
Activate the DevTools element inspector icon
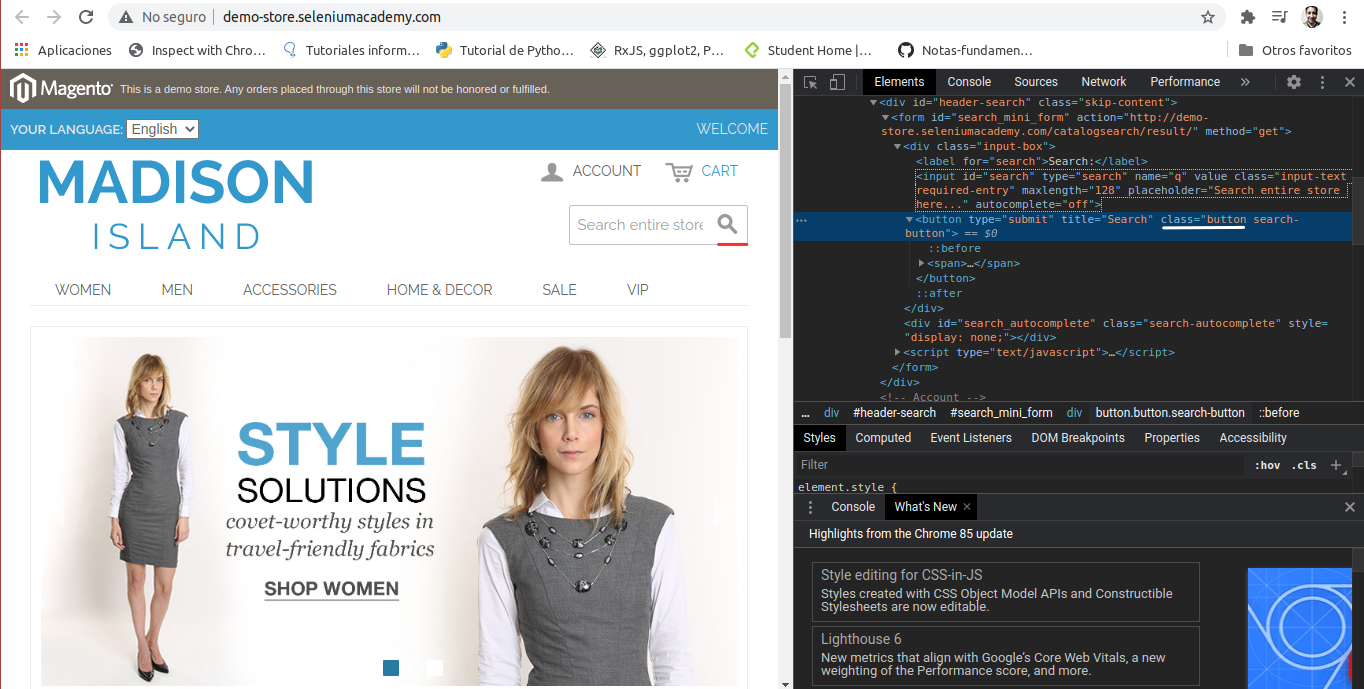(811, 82)
